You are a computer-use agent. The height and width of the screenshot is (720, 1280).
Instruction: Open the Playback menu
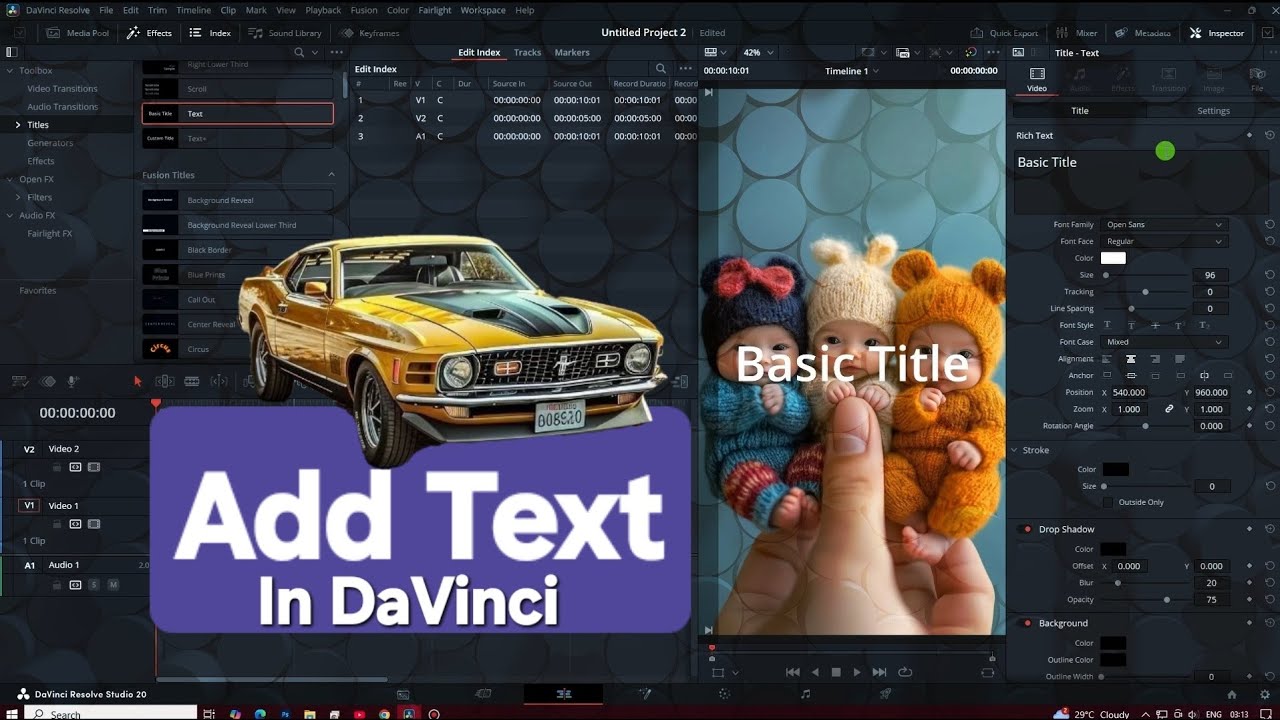click(x=323, y=10)
